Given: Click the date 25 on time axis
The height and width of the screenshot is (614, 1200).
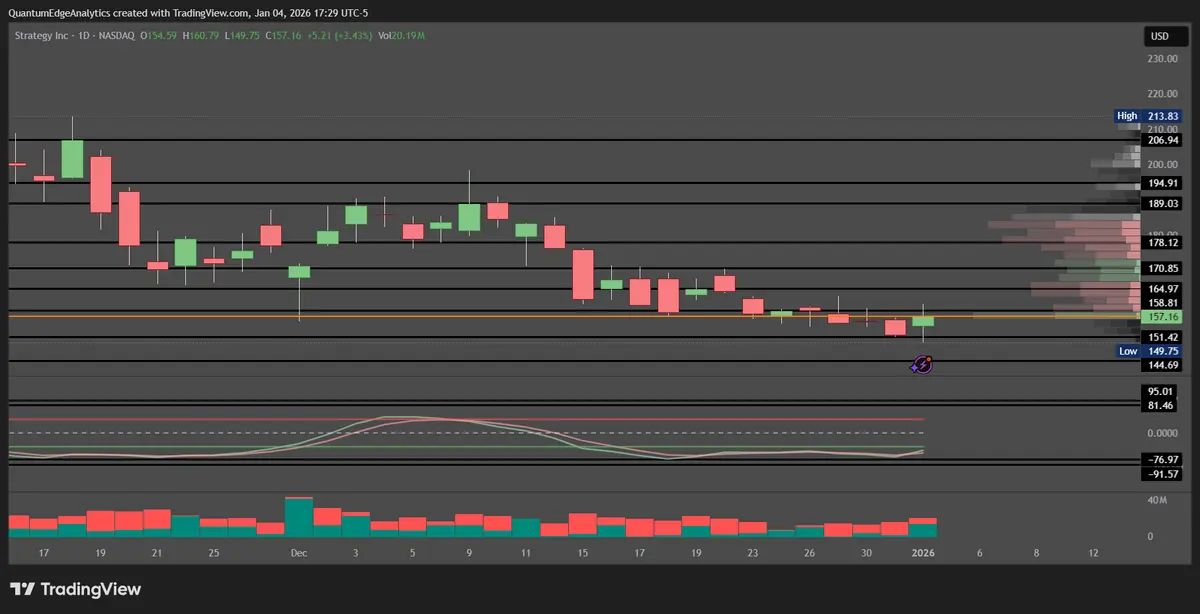Looking at the screenshot, I should coord(214,552).
